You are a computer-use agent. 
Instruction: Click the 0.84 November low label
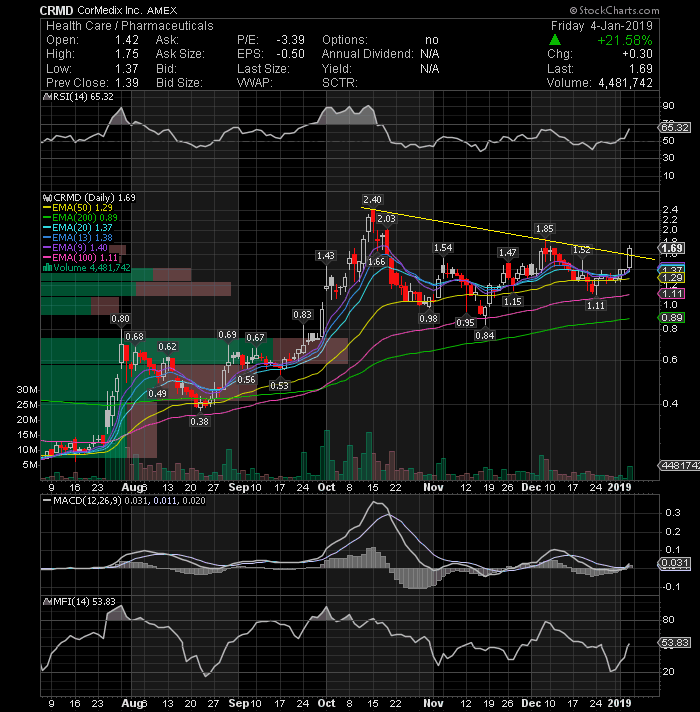pyautogui.click(x=484, y=336)
